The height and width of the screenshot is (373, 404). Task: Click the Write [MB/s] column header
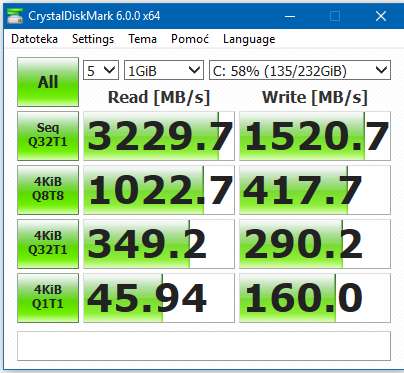(x=315, y=97)
